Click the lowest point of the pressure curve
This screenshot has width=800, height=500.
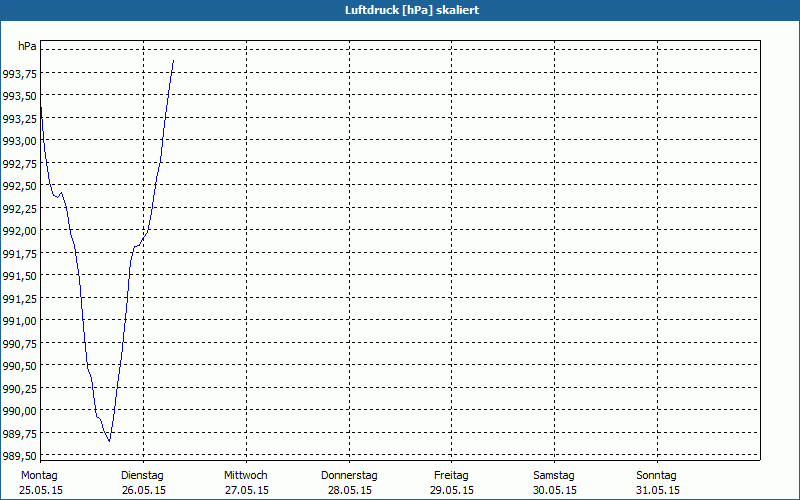tap(109, 440)
